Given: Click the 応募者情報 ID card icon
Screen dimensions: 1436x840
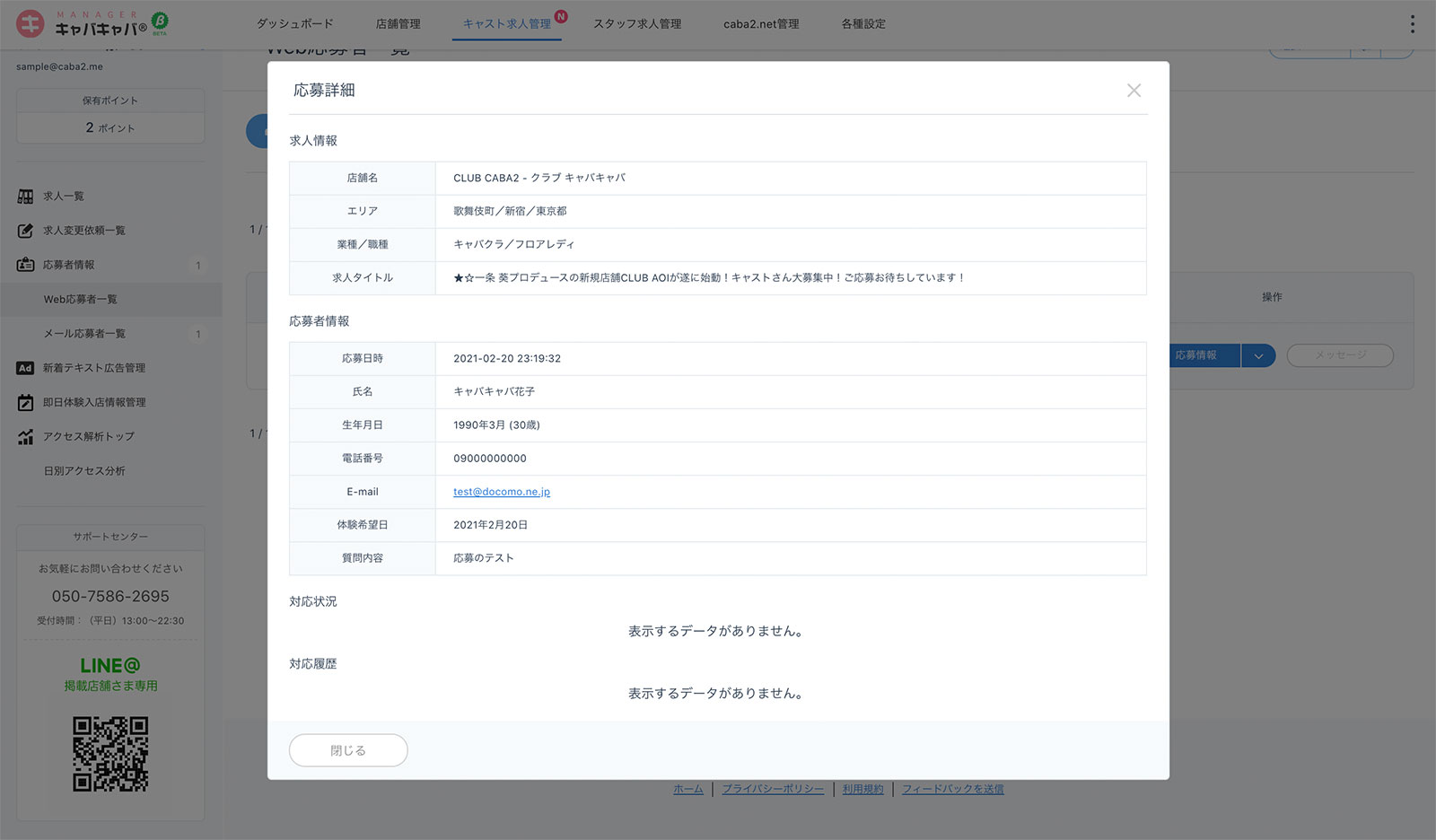Looking at the screenshot, I should tap(25, 265).
